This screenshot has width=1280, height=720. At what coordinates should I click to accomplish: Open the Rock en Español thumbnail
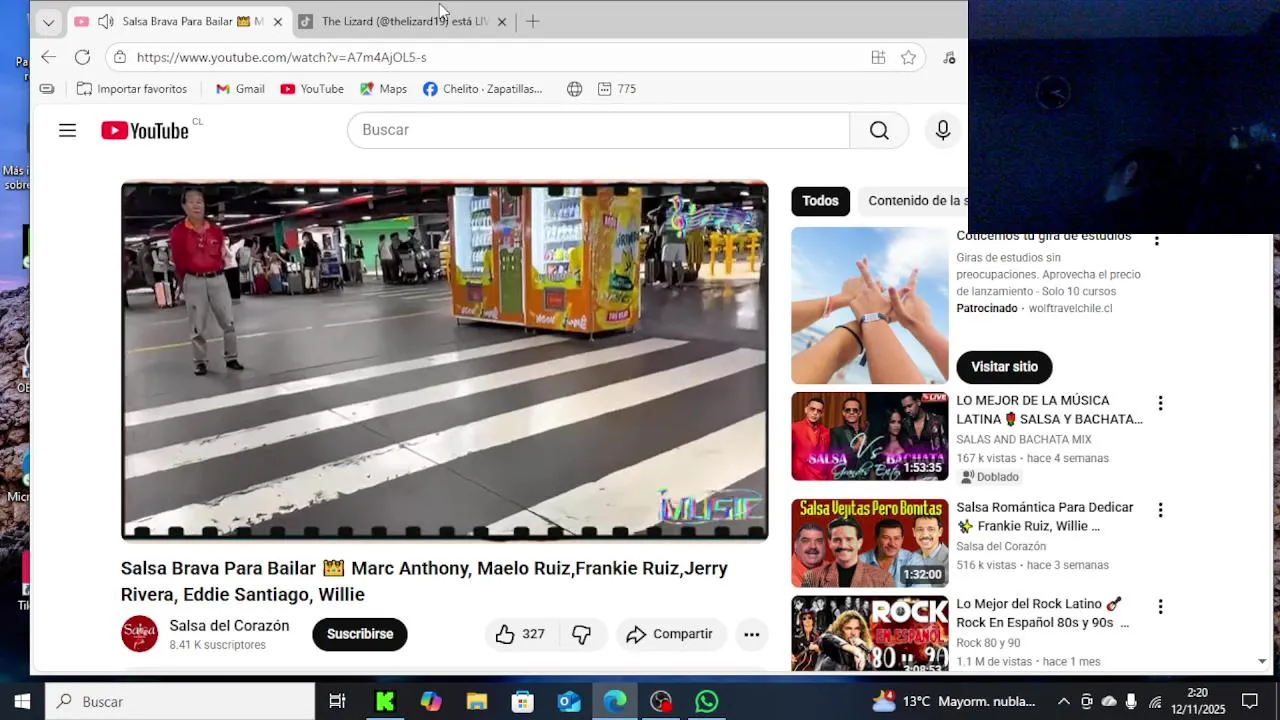(x=869, y=633)
